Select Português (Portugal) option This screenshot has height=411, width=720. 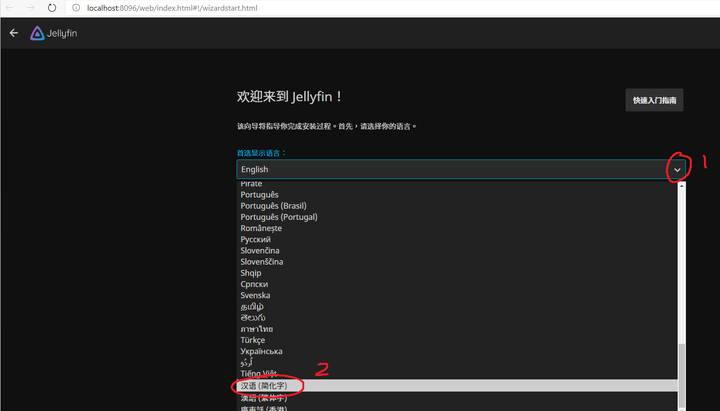tap(457, 217)
